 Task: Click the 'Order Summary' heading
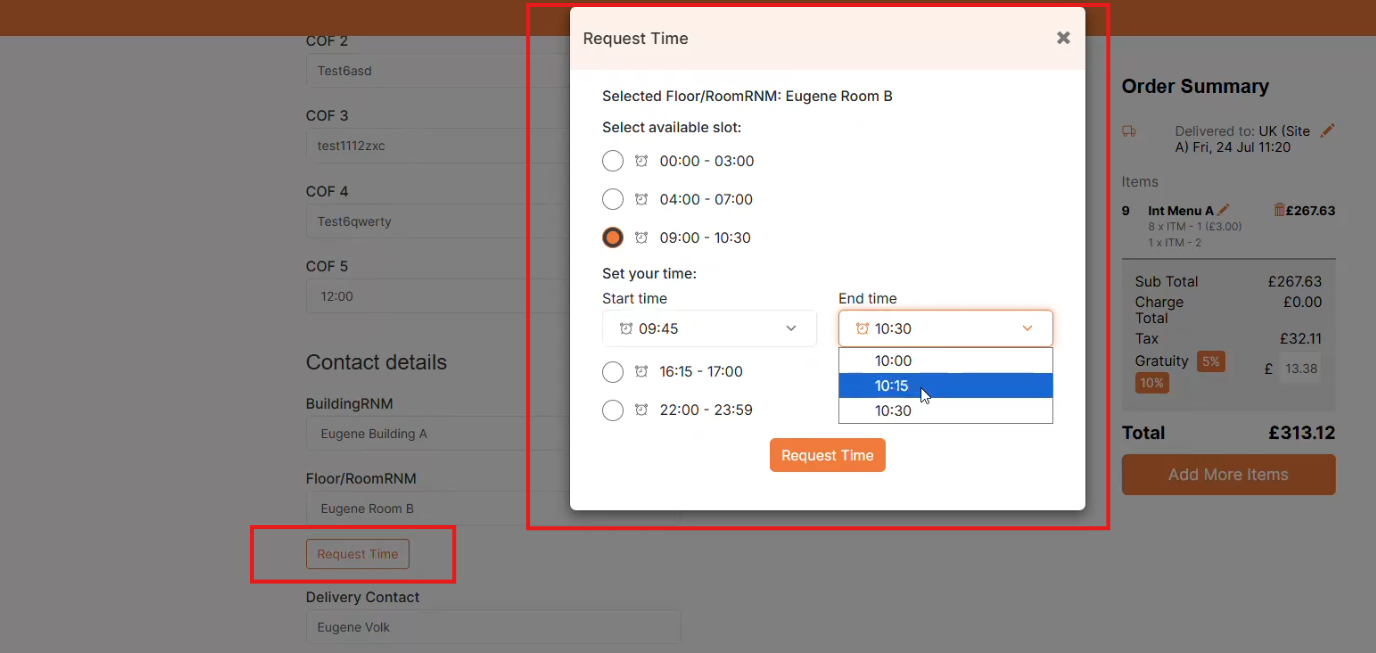click(1195, 86)
